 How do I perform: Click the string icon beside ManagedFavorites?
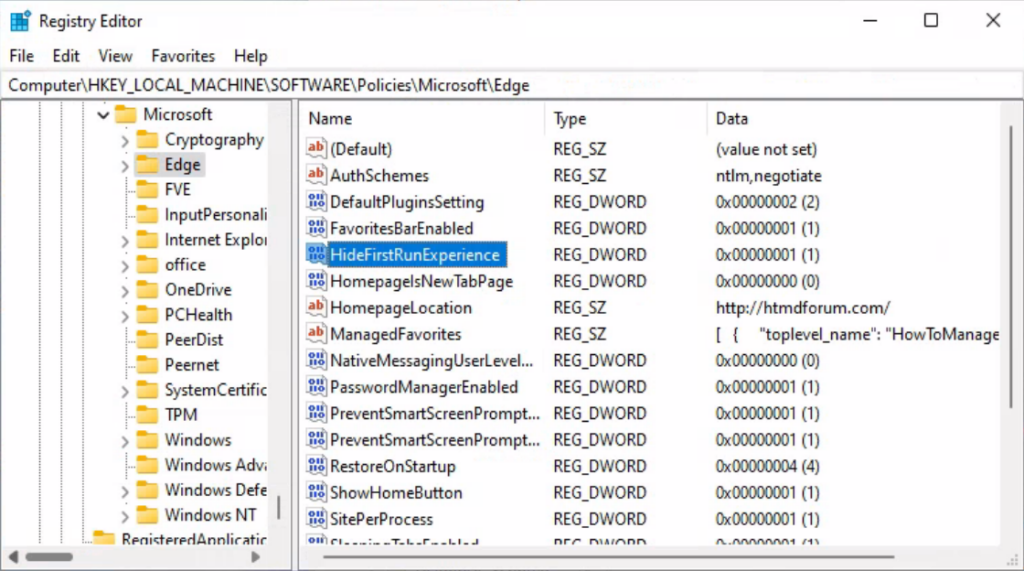tap(316, 333)
